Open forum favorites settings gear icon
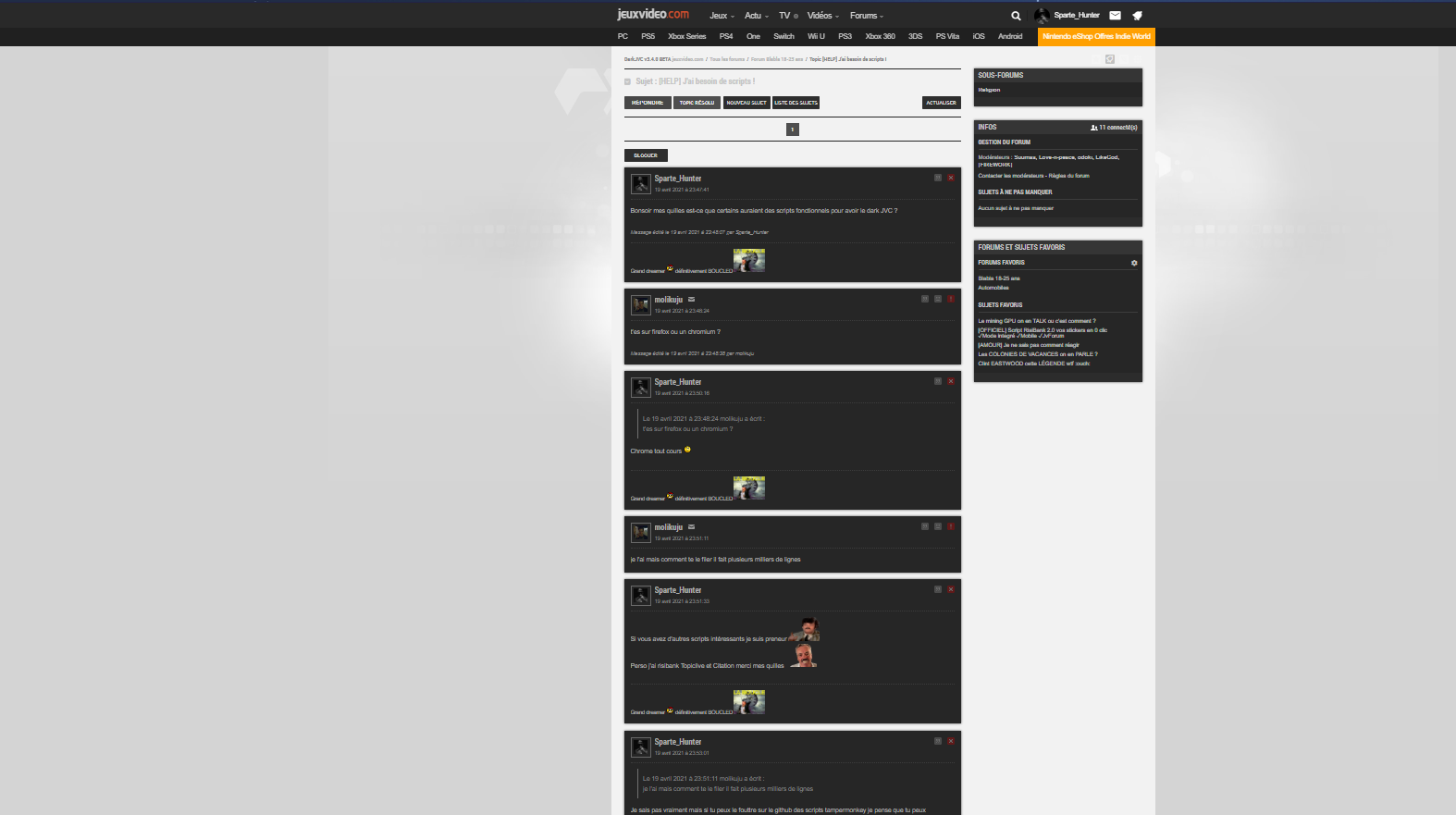The image size is (1456, 815). pyautogui.click(x=1134, y=263)
